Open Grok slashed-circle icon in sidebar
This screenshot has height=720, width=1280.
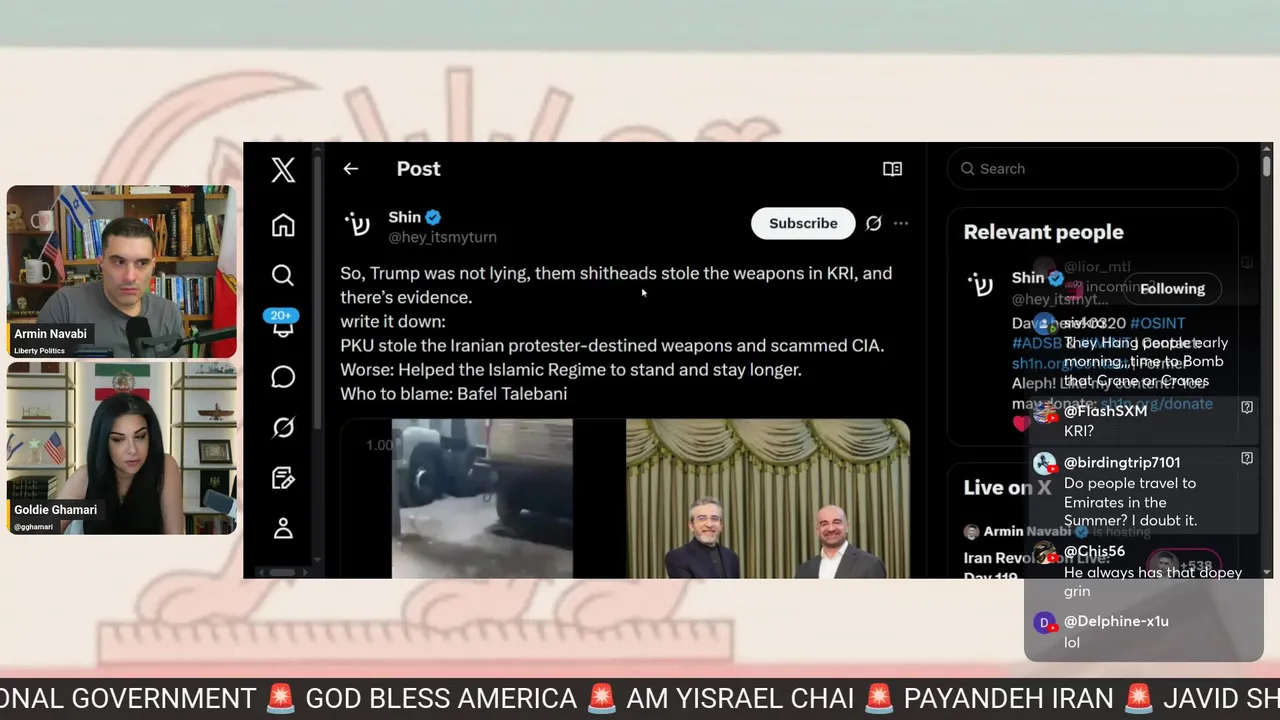[283, 427]
